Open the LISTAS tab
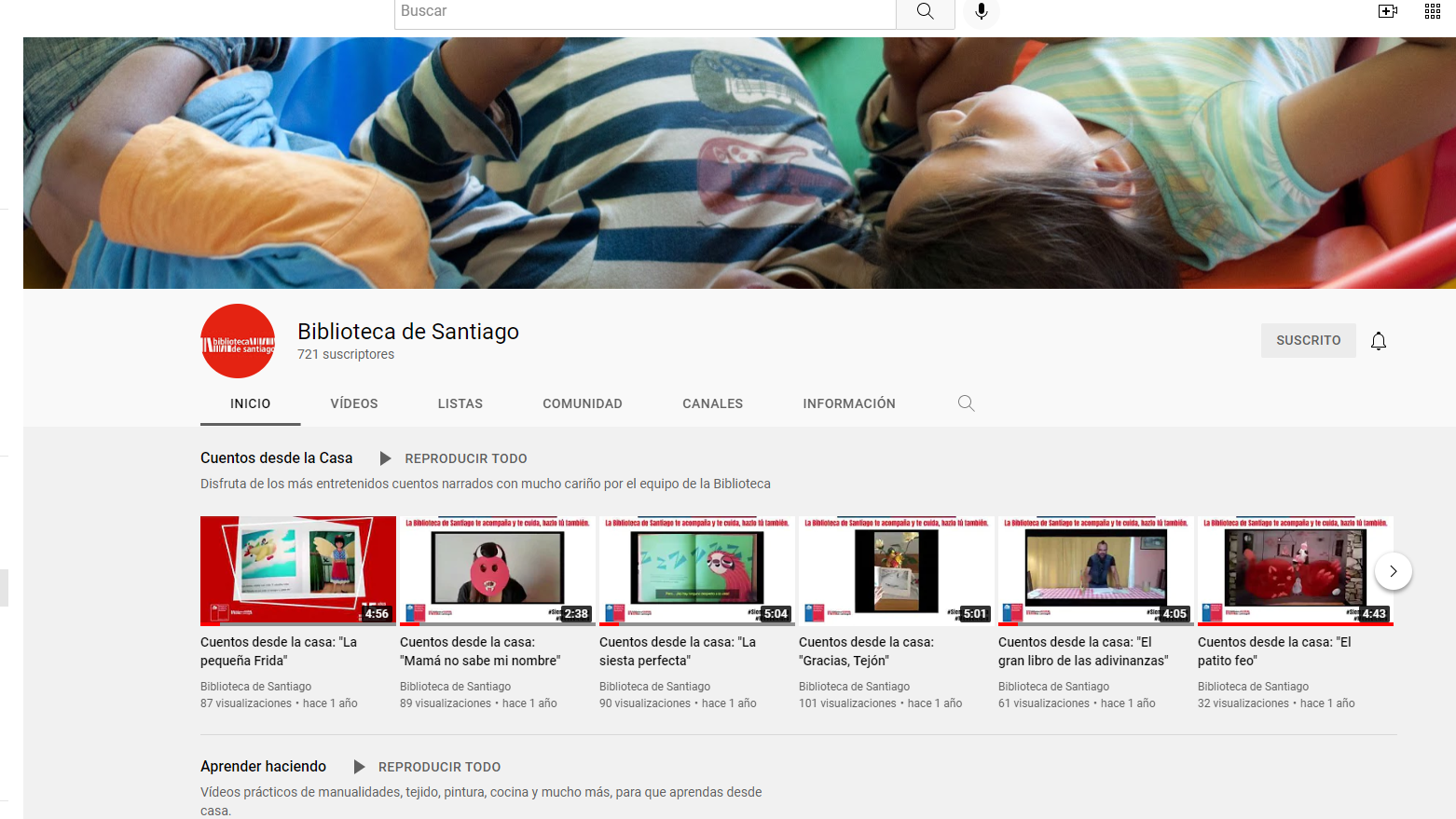 pyautogui.click(x=460, y=403)
